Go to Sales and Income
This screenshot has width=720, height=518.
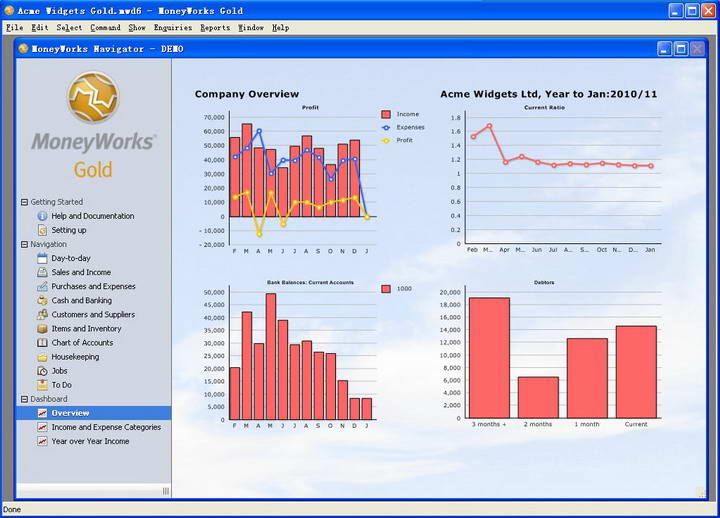pos(81,272)
